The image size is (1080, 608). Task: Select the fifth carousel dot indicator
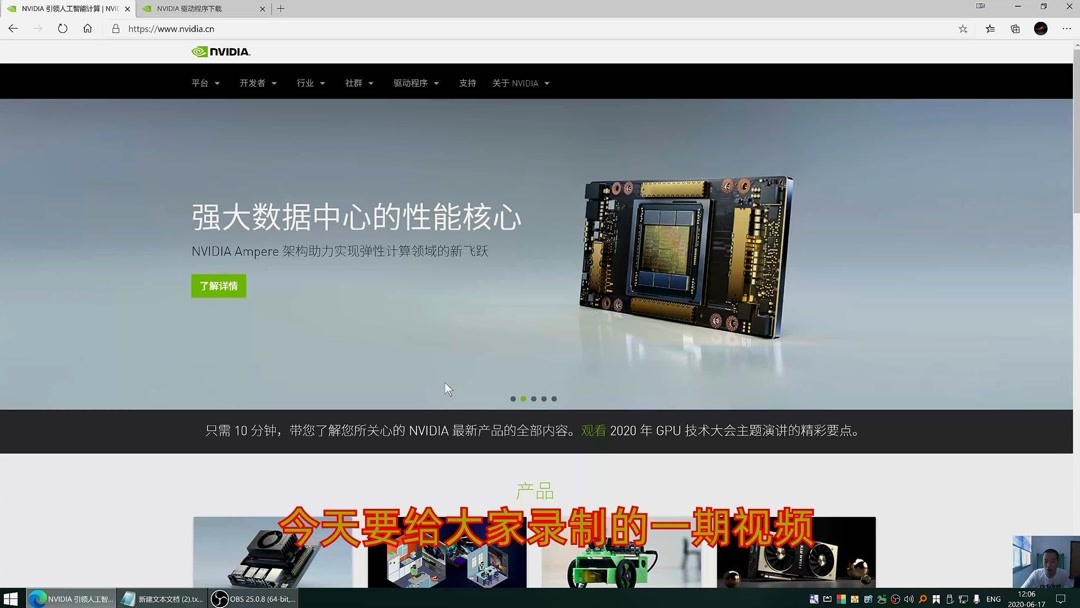553,398
